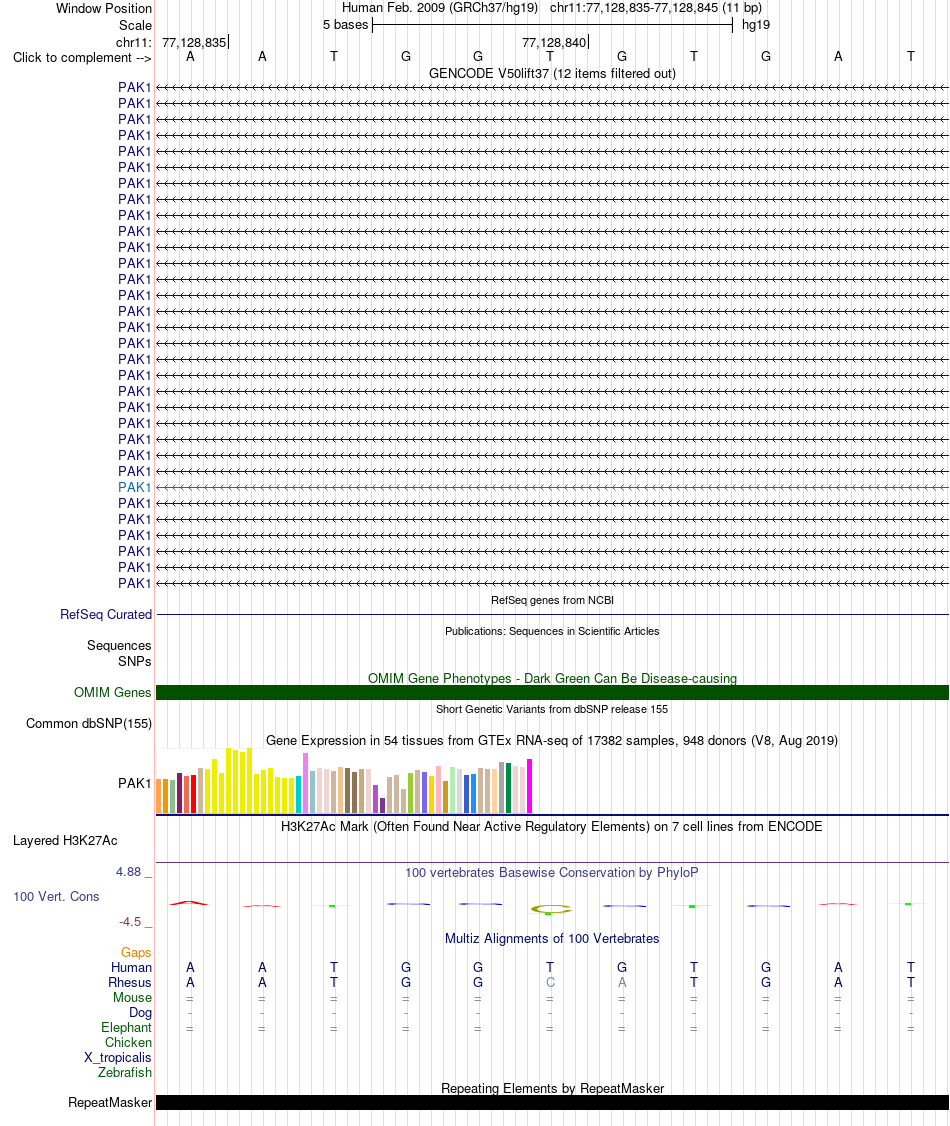Click the "Scale" label in the ruler
Screen dimensions: 950x1126
pos(135,25)
